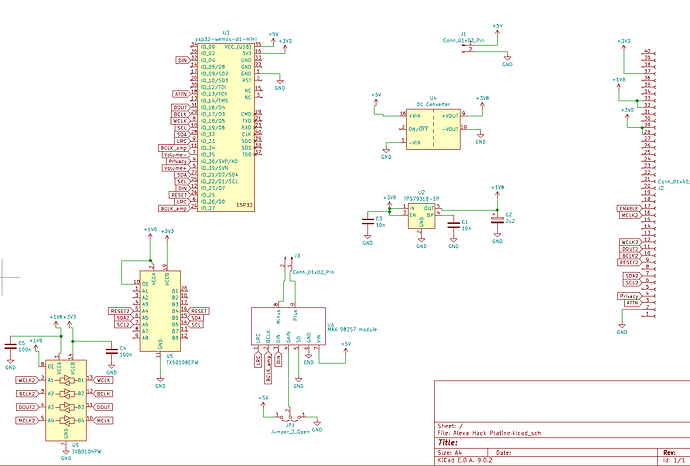The image size is (690, 466).
Task: Click the 'TXB0104PW' value text
Action: click(86, 451)
